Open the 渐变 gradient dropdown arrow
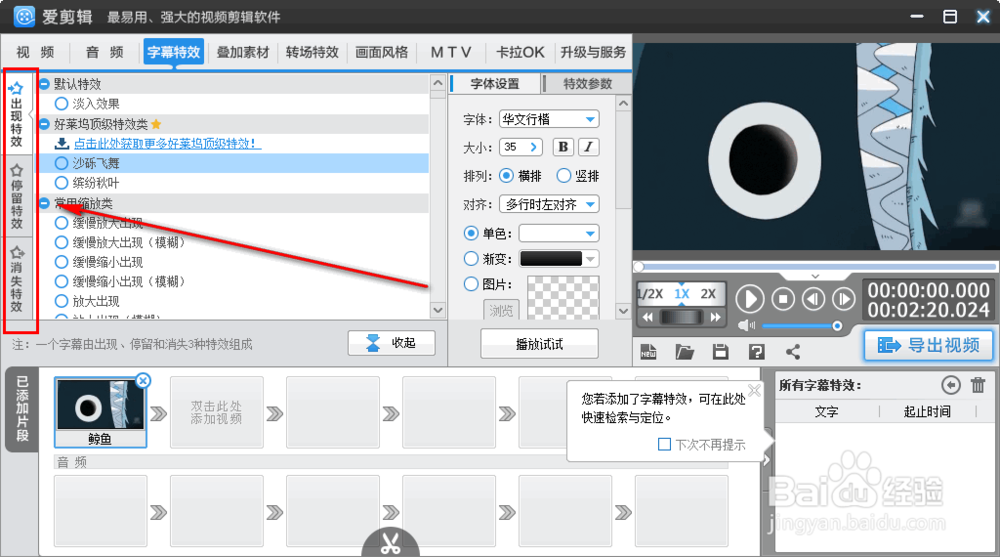 coord(591,258)
